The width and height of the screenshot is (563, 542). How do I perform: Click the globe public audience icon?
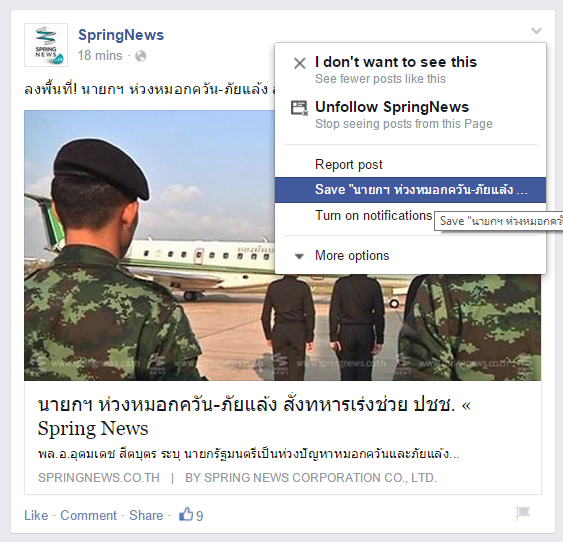click(140, 56)
